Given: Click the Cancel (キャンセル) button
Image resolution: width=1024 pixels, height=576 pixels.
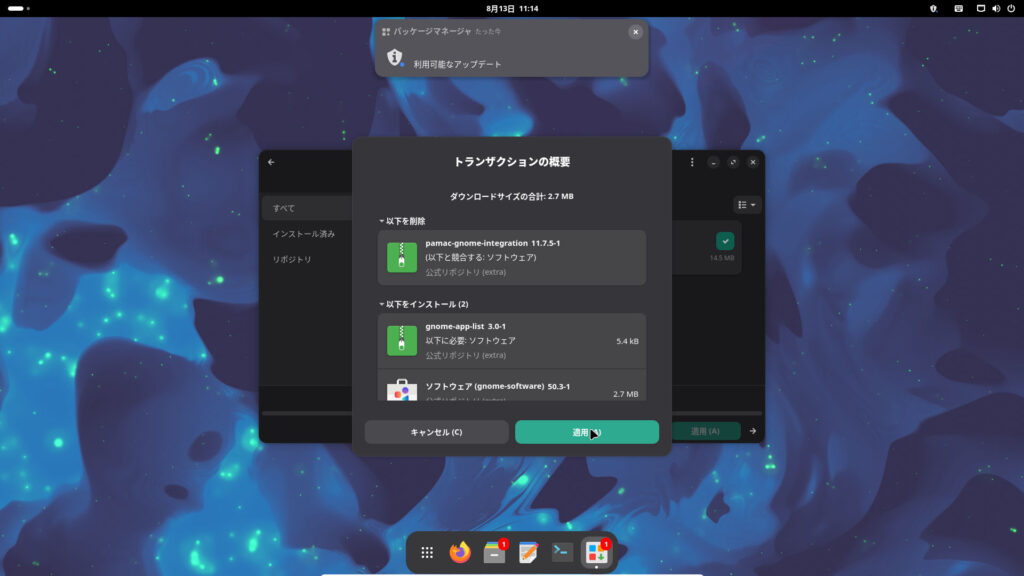Looking at the screenshot, I should 436,432.
